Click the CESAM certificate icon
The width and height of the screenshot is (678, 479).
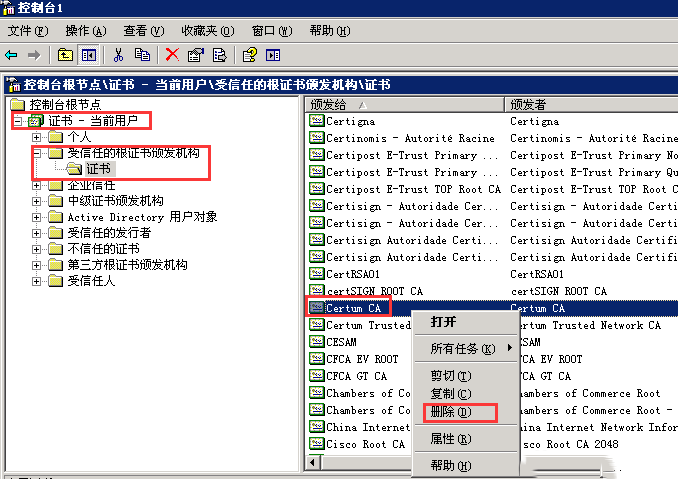317,342
